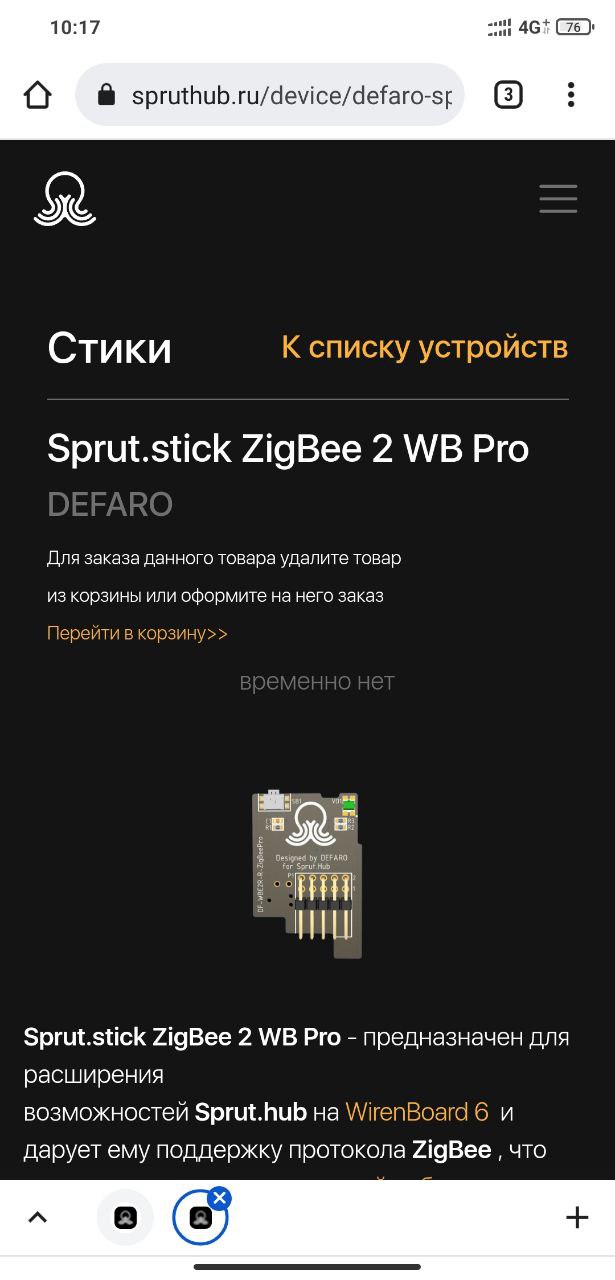Add a new tab with plus icon
The height and width of the screenshot is (1280, 615).
[577, 1217]
